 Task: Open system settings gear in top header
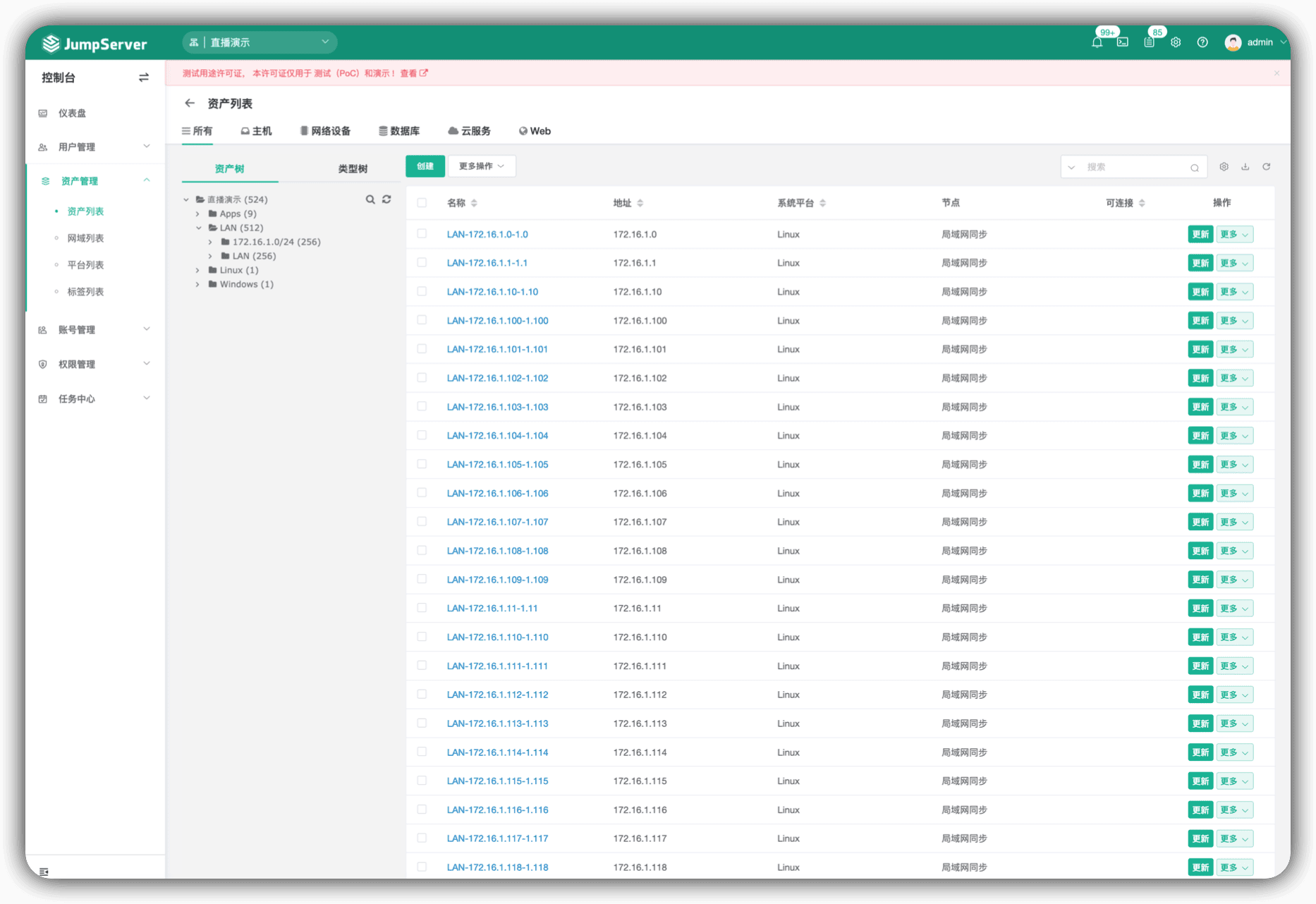pos(1176,42)
